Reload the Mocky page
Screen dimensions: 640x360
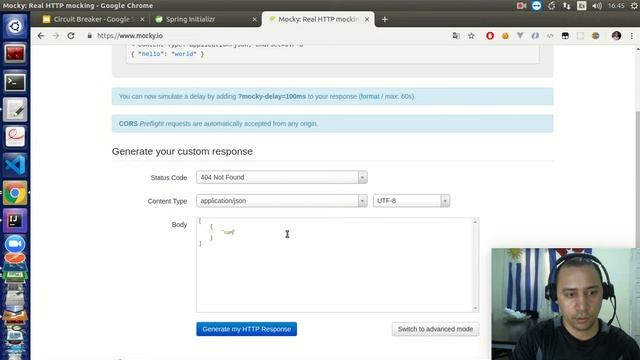point(71,36)
